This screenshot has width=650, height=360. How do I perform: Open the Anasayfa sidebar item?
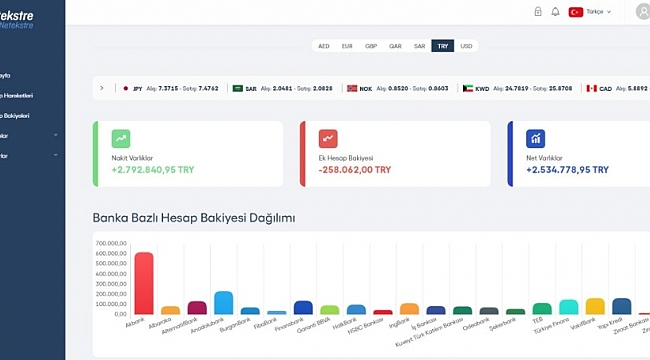pyautogui.click(x=5, y=75)
